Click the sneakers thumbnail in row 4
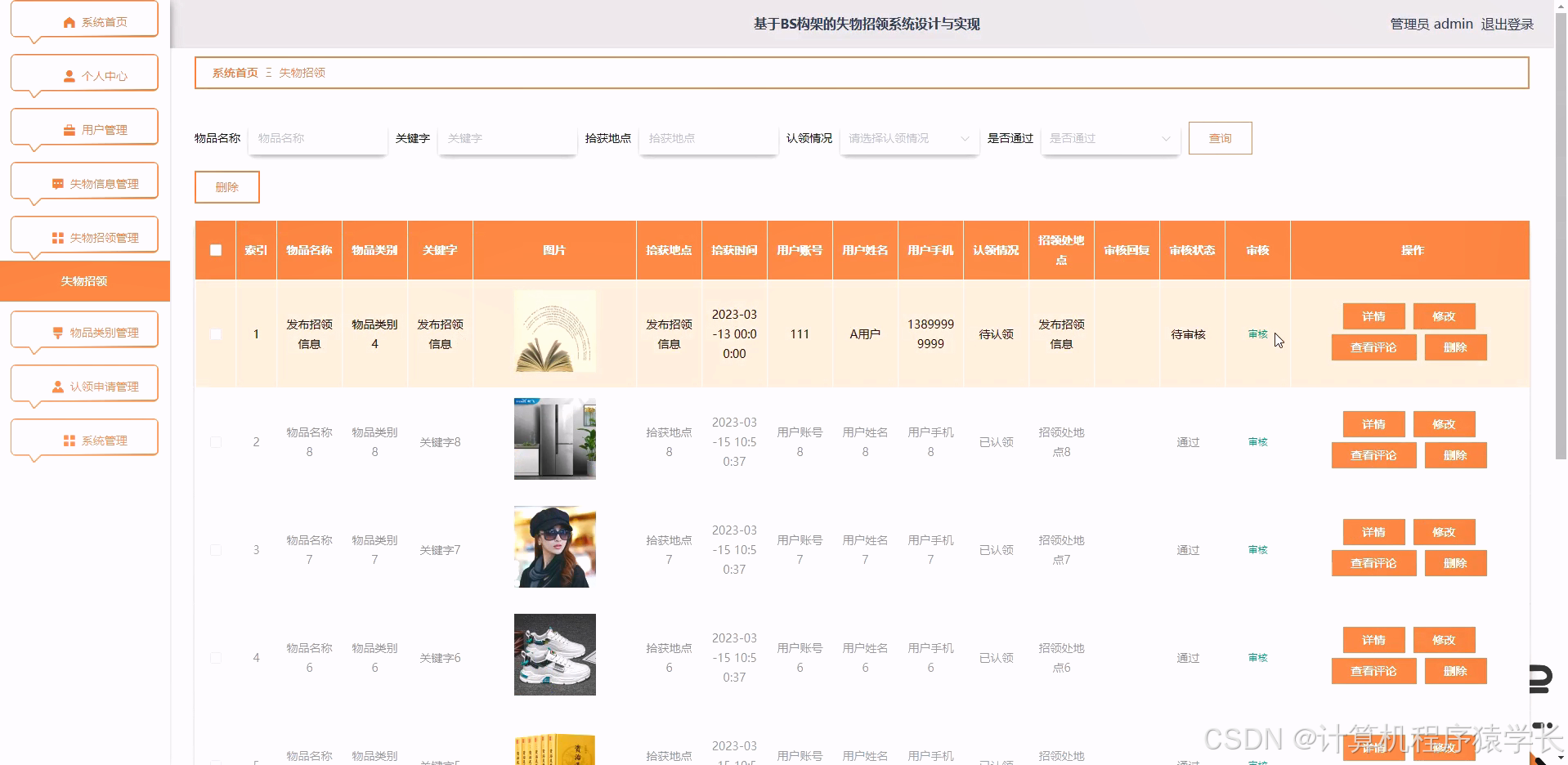 tap(555, 655)
